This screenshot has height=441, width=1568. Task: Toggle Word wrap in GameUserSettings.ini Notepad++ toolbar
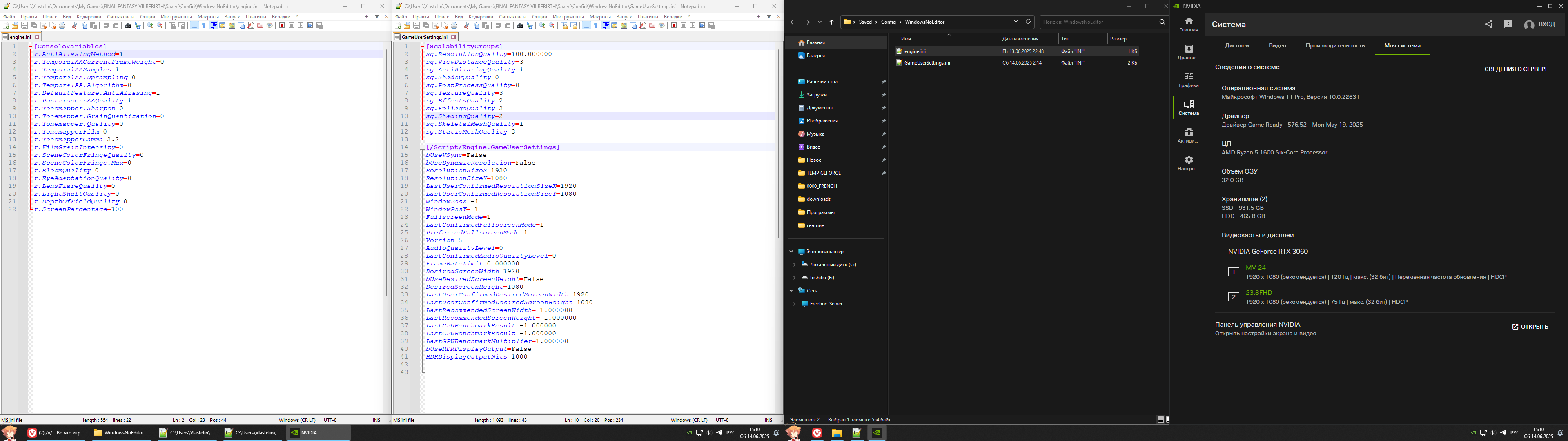click(x=587, y=26)
